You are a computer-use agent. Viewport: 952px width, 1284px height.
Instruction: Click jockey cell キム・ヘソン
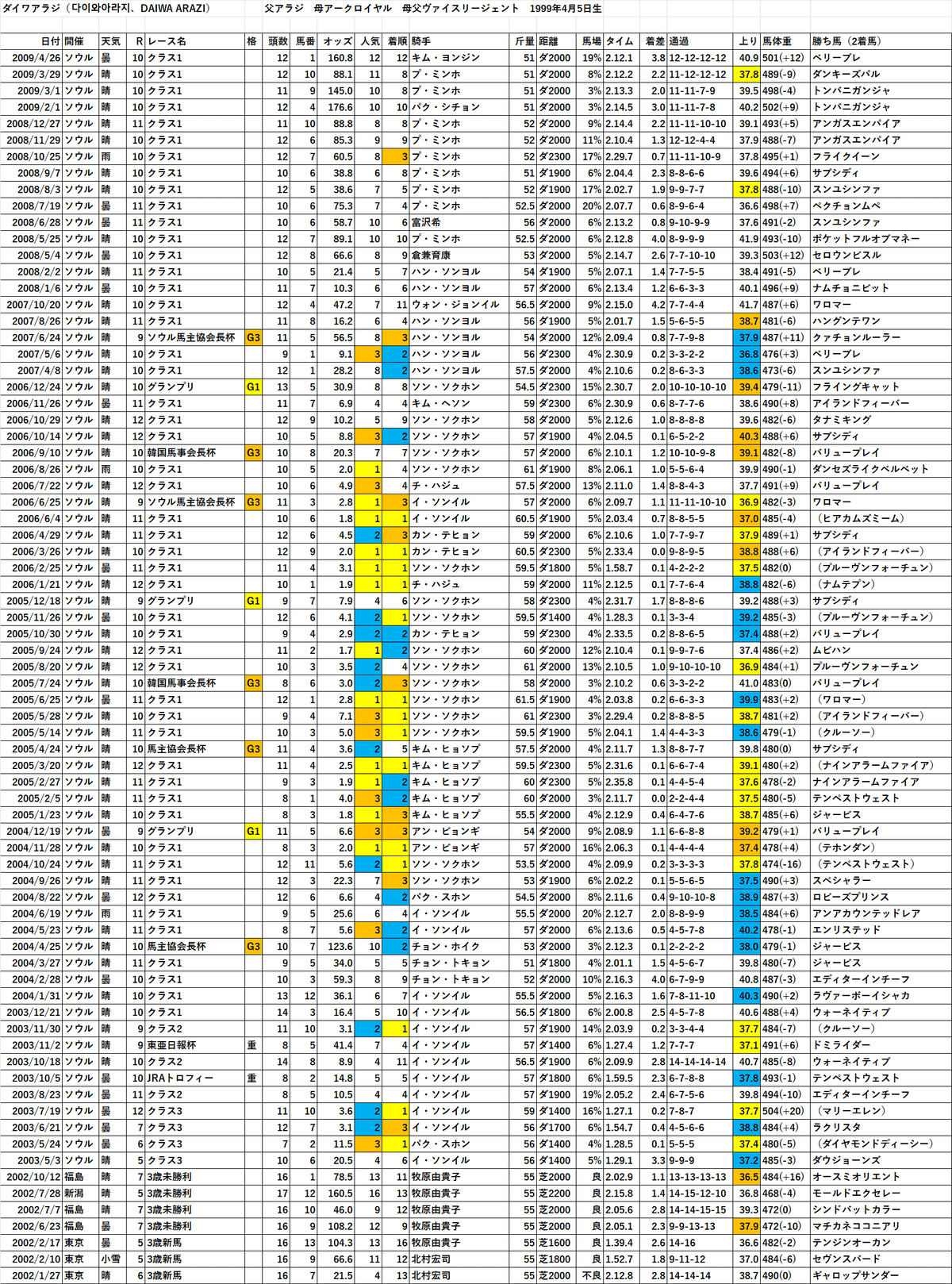coord(440,403)
